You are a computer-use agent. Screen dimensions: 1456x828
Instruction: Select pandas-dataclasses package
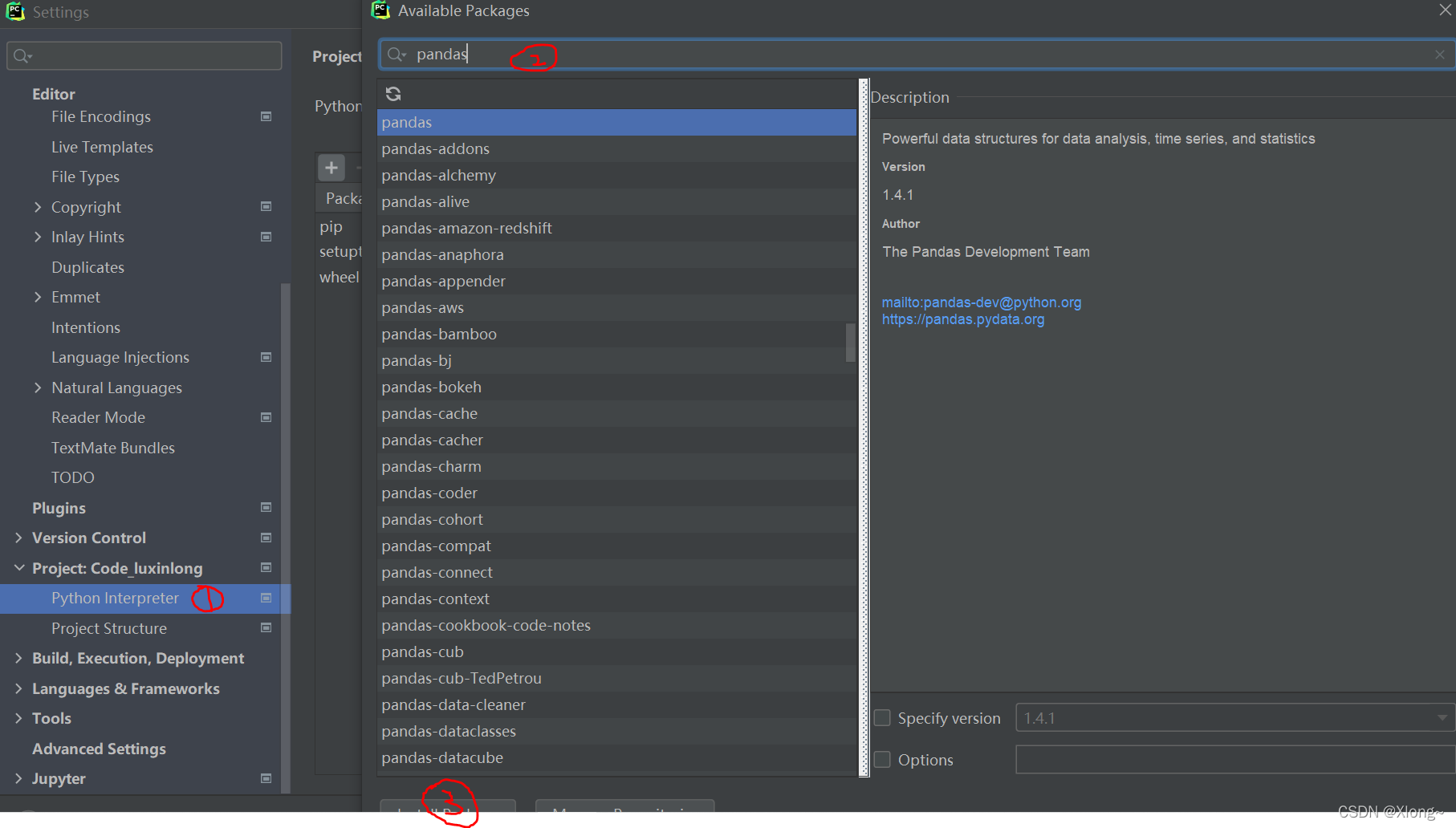[616, 731]
